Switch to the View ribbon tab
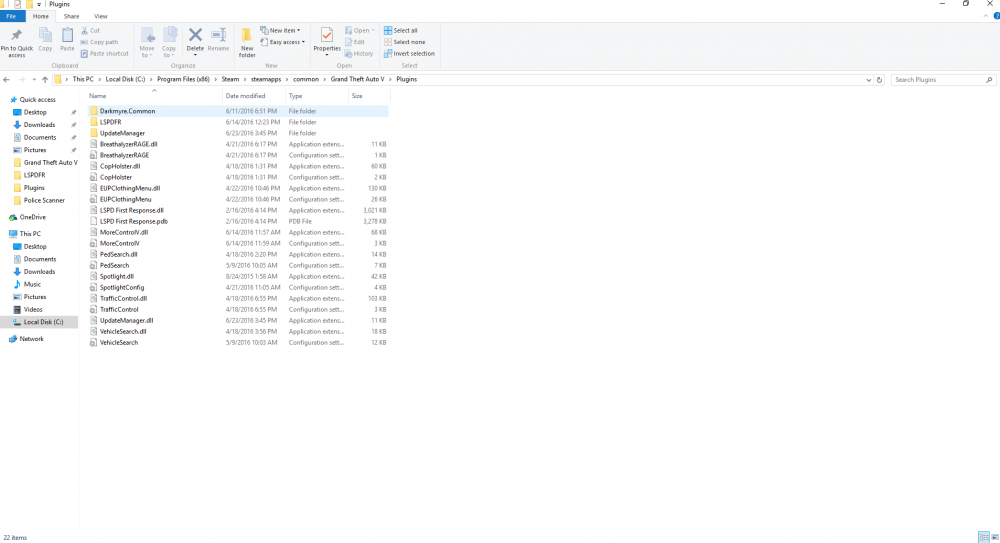The height and width of the screenshot is (543, 1000). tap(101, 17)
